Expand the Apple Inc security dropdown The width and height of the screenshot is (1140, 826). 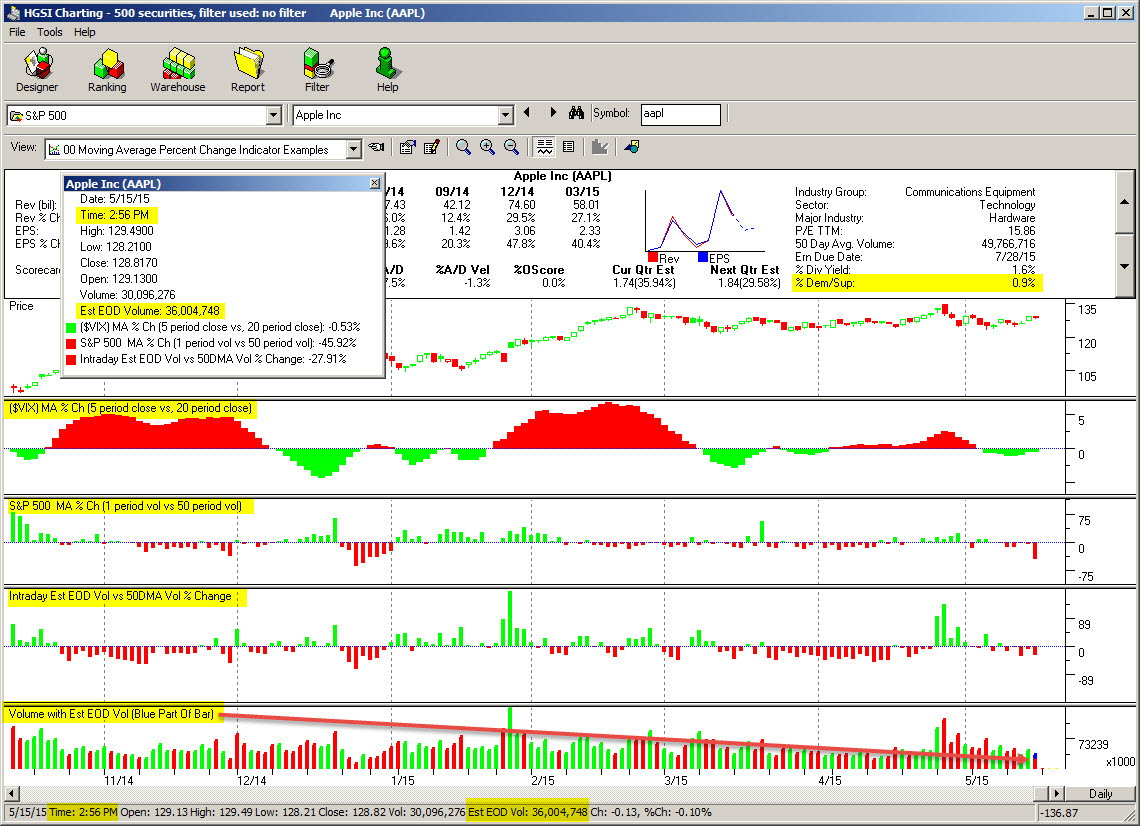[506, 115]
